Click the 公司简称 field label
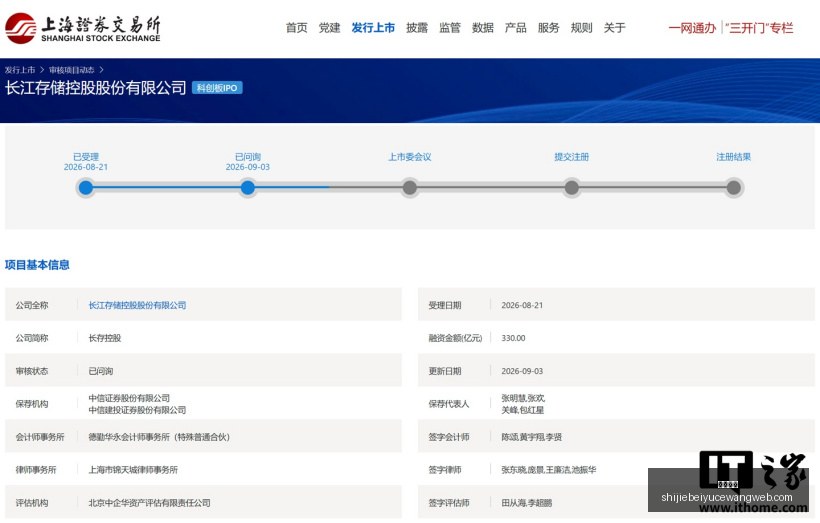 32,338
